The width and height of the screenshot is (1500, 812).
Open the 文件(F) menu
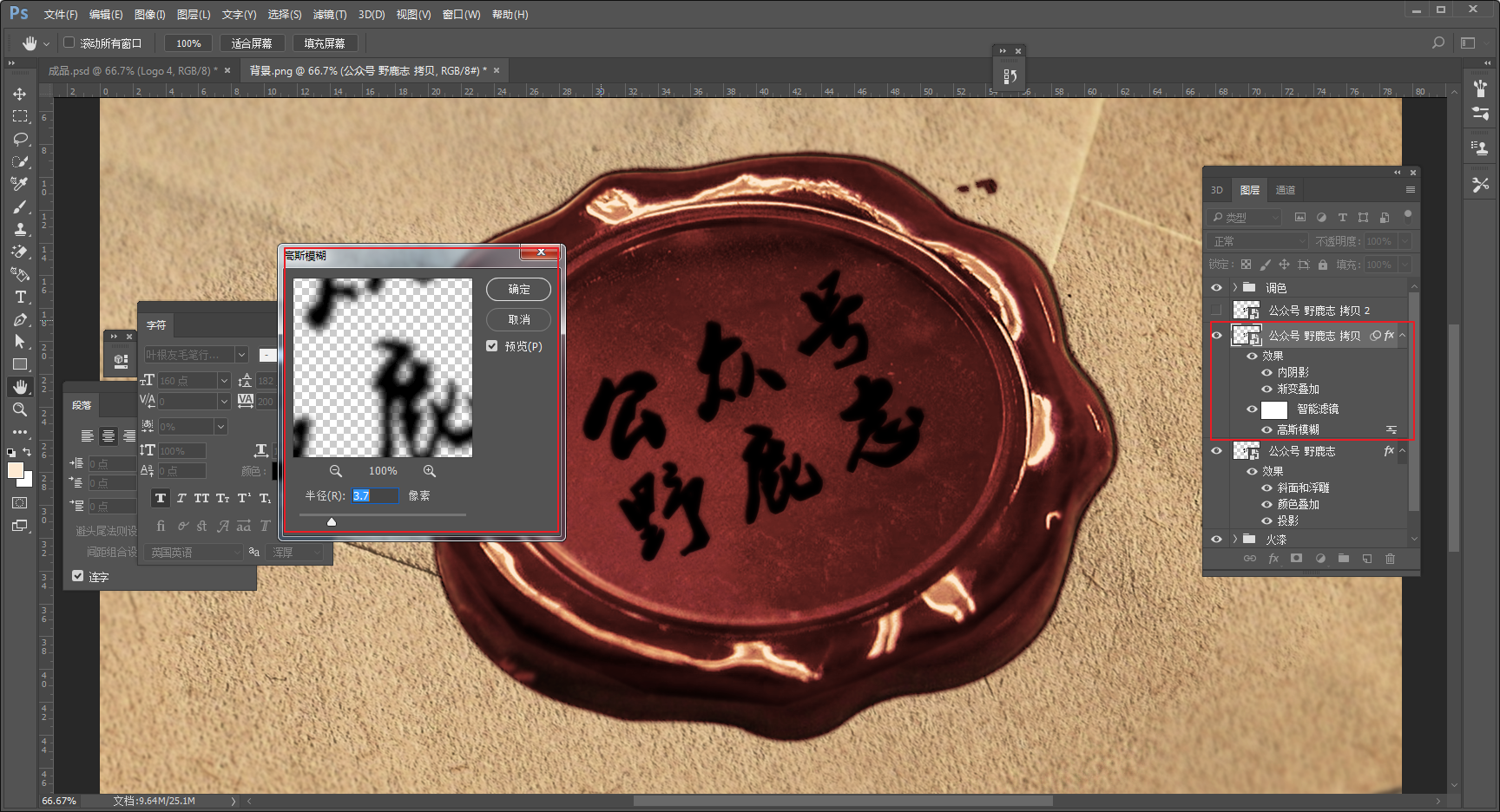[x=61, y=15]
